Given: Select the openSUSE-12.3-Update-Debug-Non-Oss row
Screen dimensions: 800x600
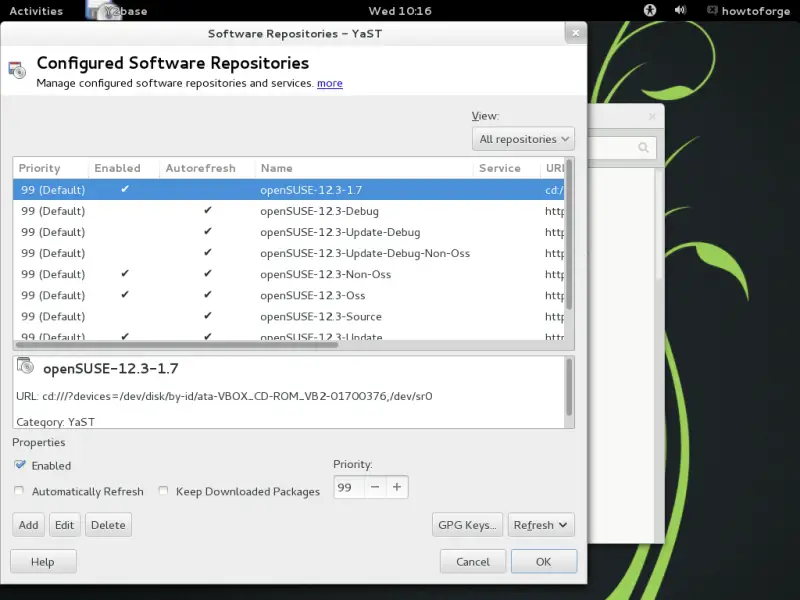Looking at the screenshot, I should pos(289,253).
